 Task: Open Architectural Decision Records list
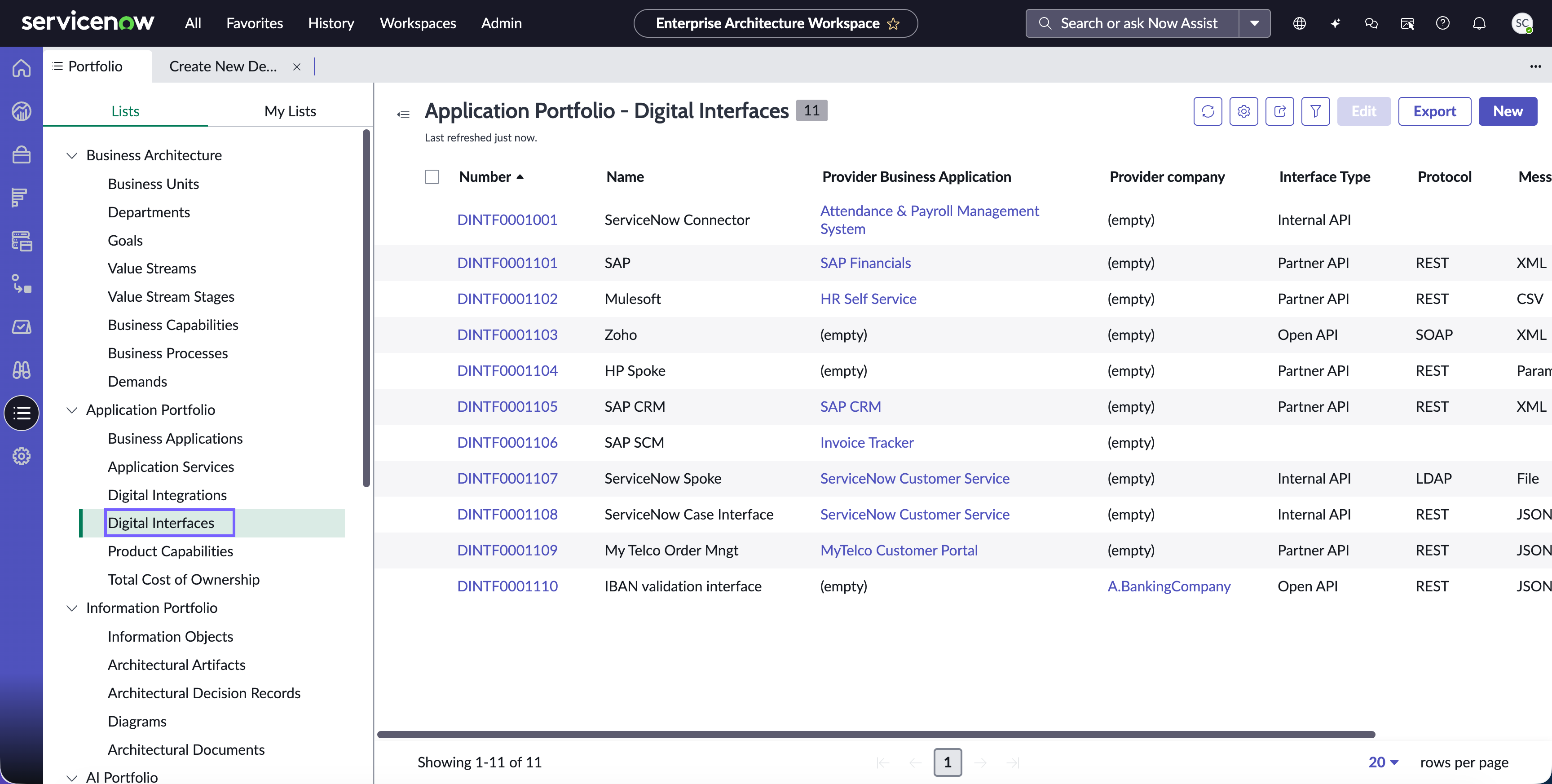tap(204, 693)
